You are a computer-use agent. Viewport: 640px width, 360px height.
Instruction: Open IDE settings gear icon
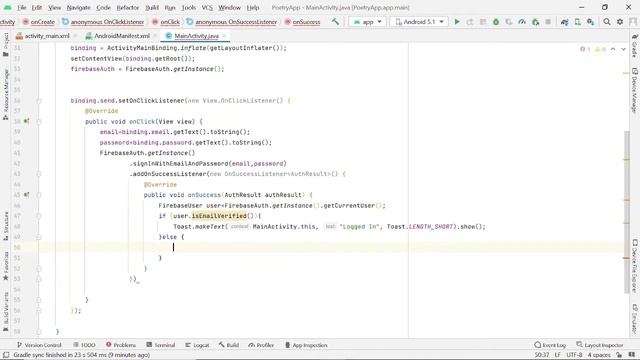(620, 22)
